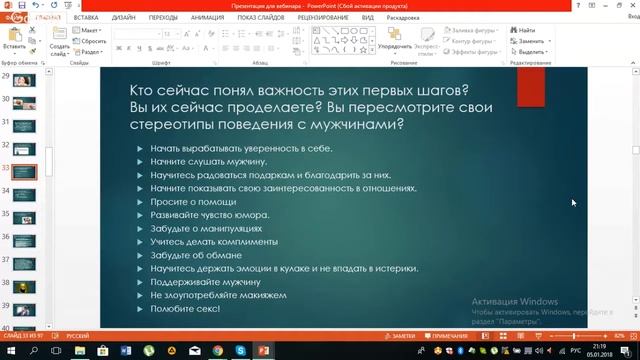Click the numbered list icon

[x=242, y=34]
